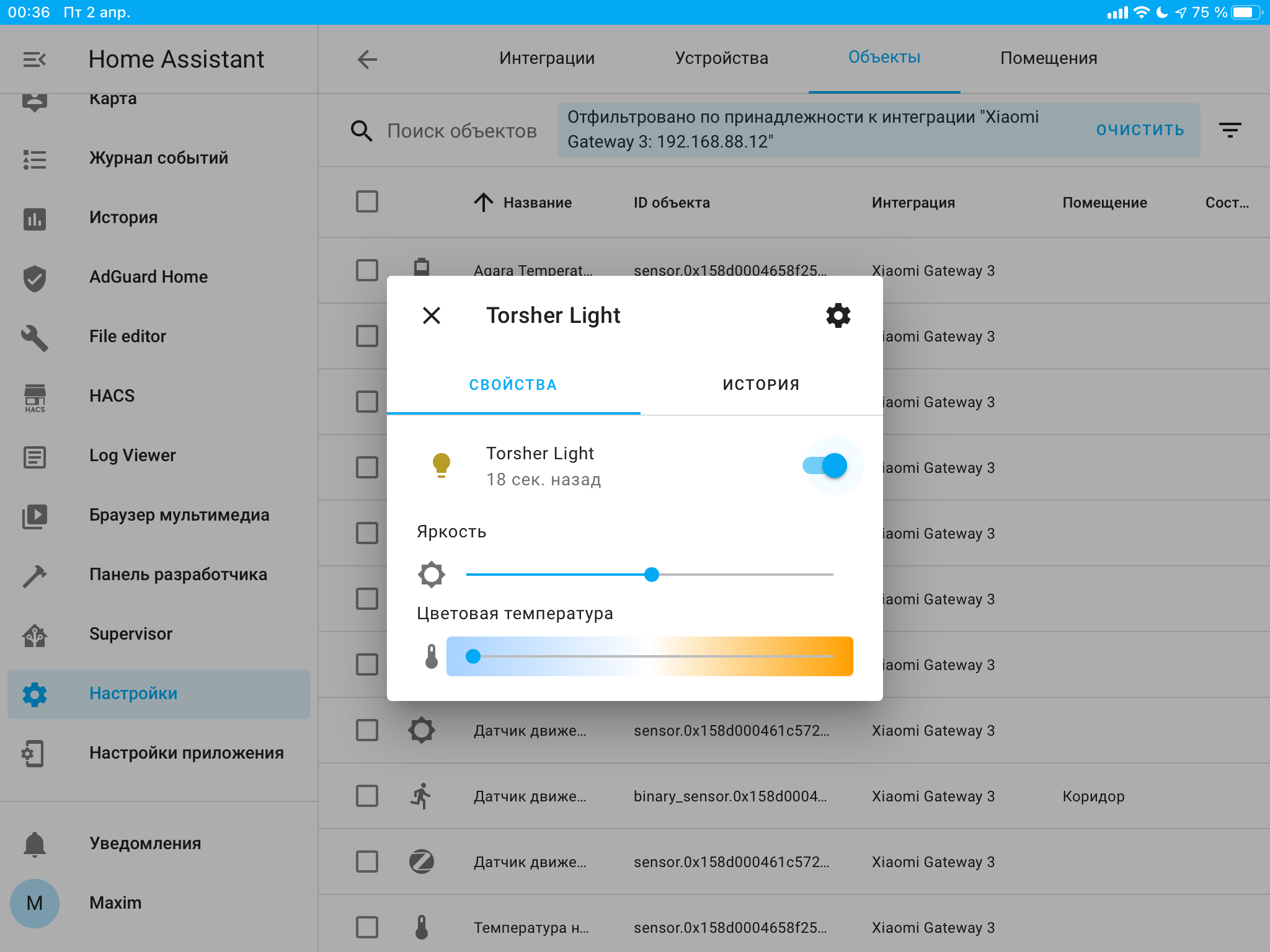The width and height of the screenshot is (1270, 952).
Task: Open Настройки приложения in sidebar
Action: click(159, 754)
